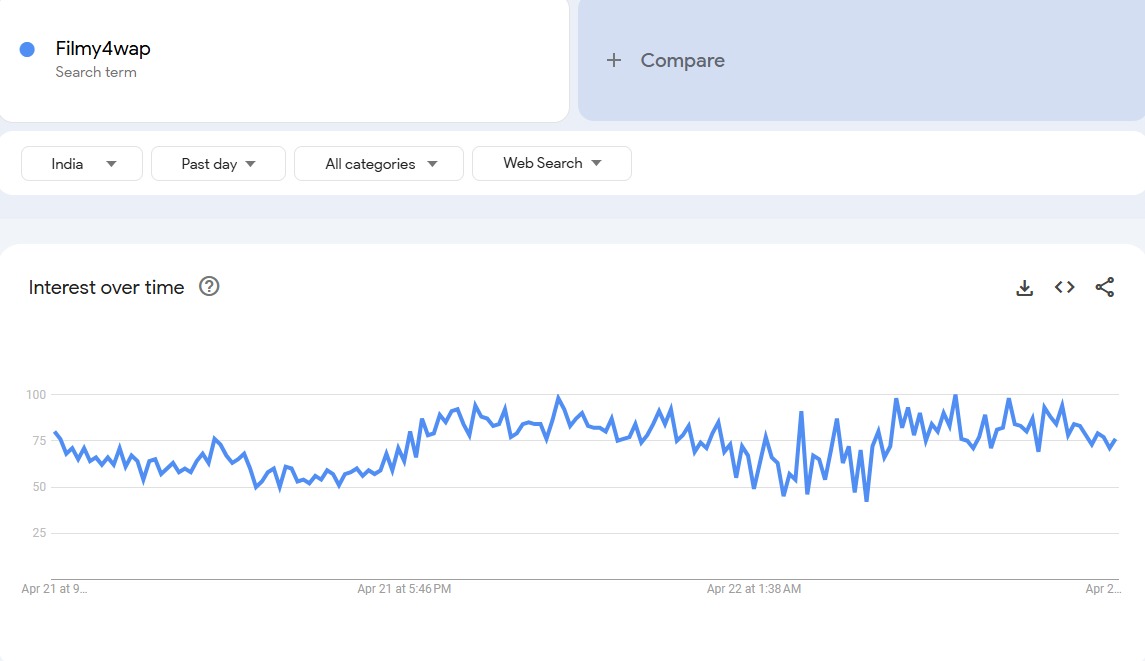Click the Interest over time heading
Viewport: 1145px width, 661px height.
coord(107,287)
